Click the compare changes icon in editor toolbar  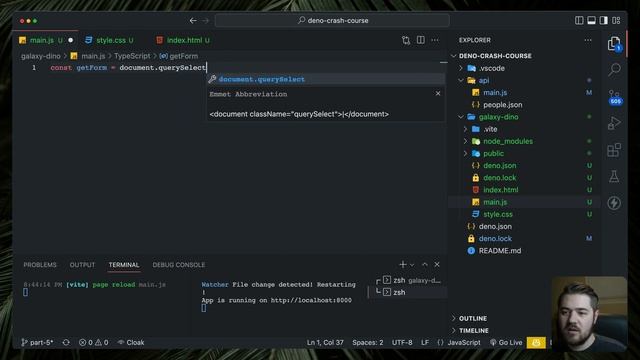406,40
